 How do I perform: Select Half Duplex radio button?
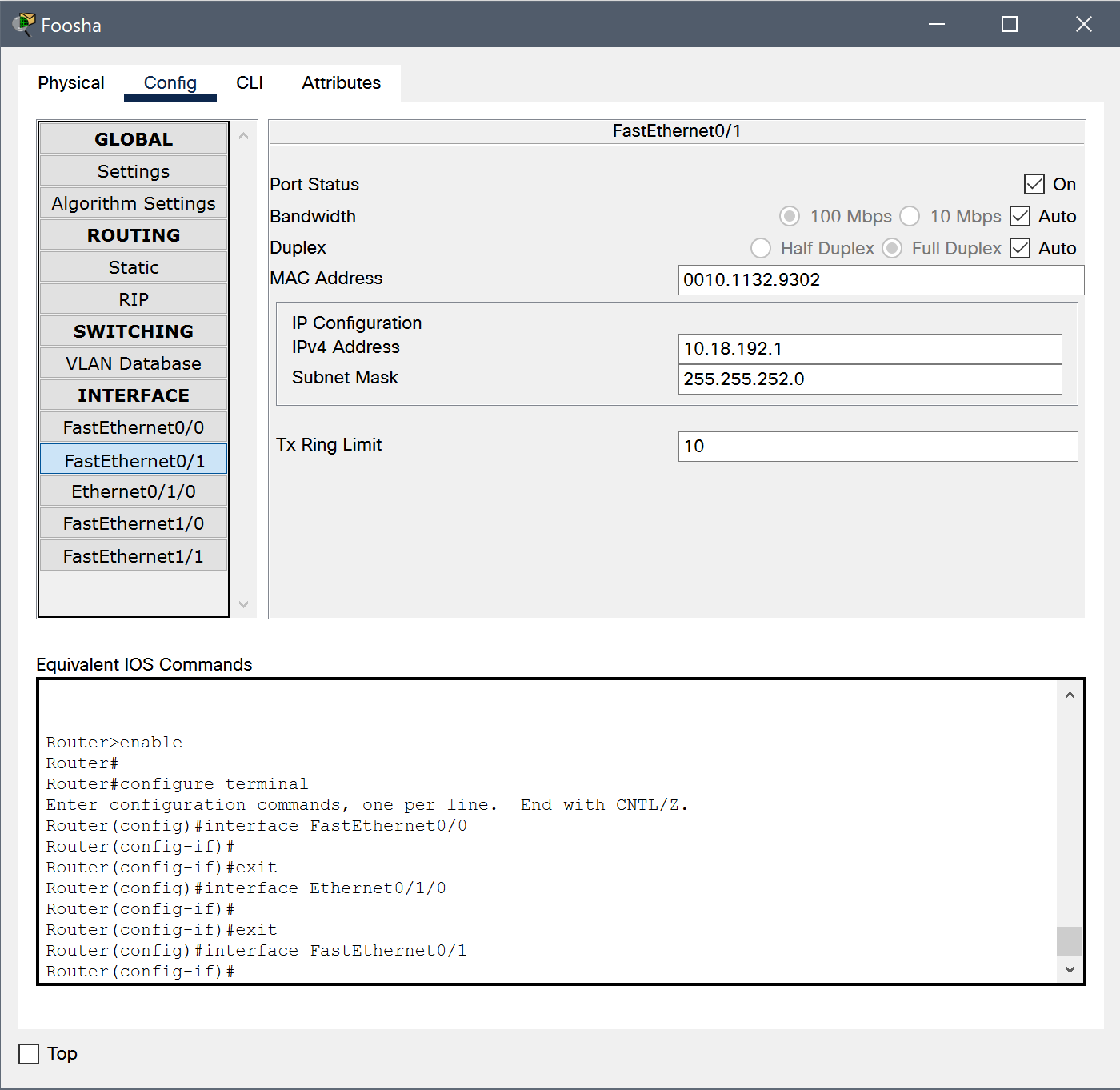(x=761, y=248)
